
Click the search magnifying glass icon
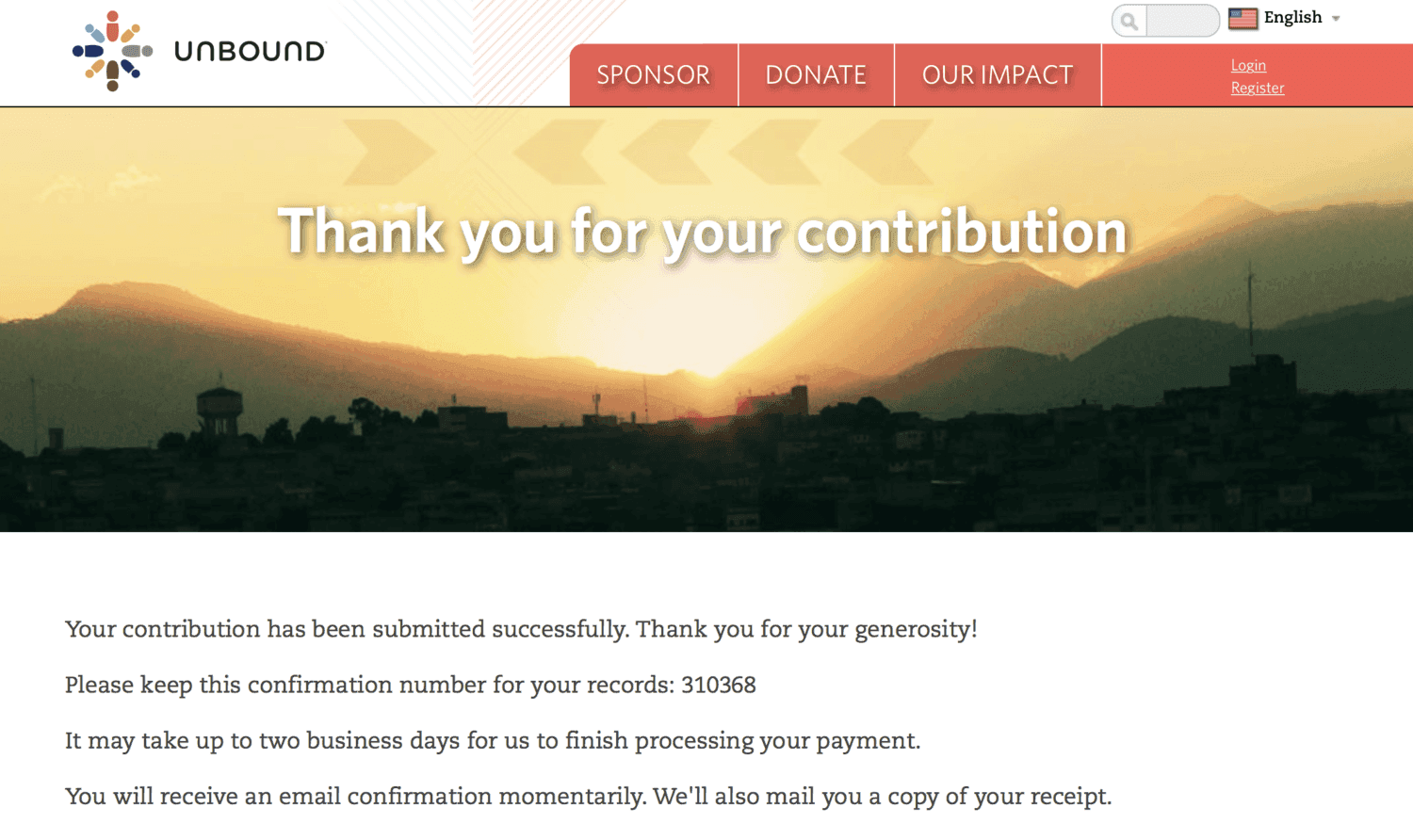click(x=1129, y=21)
